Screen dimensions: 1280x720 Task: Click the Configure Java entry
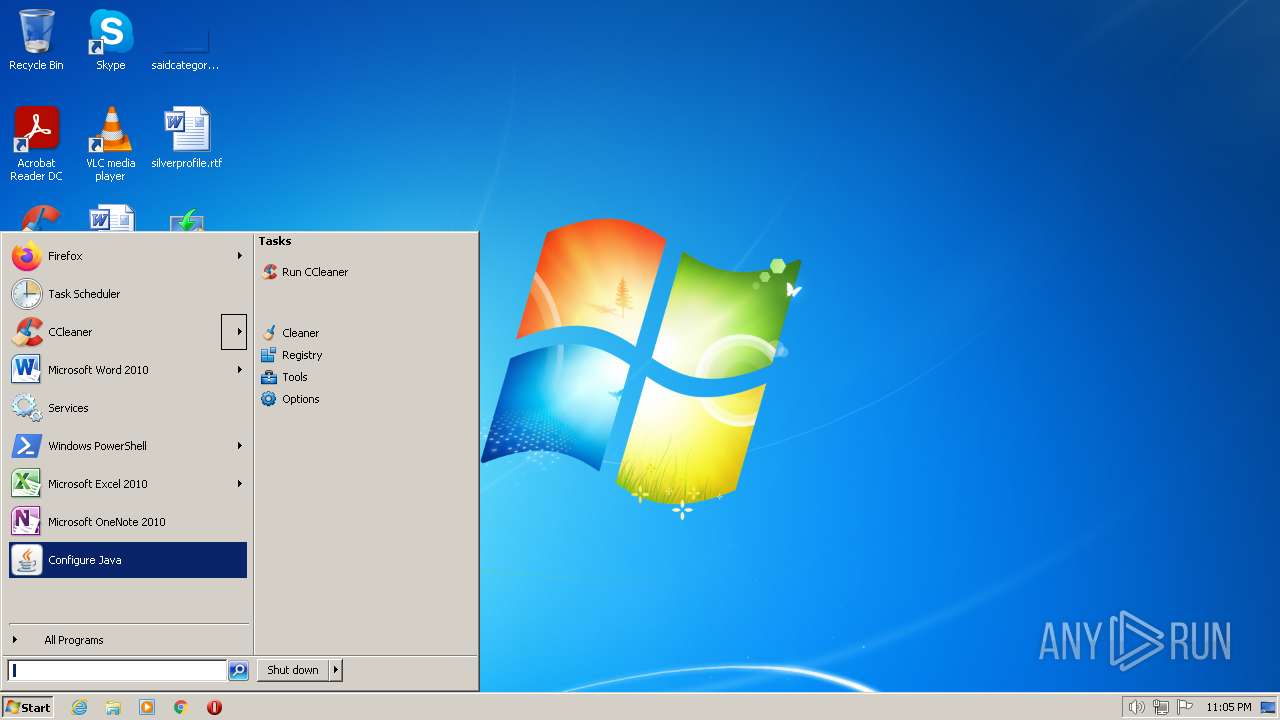pos(128,560)
